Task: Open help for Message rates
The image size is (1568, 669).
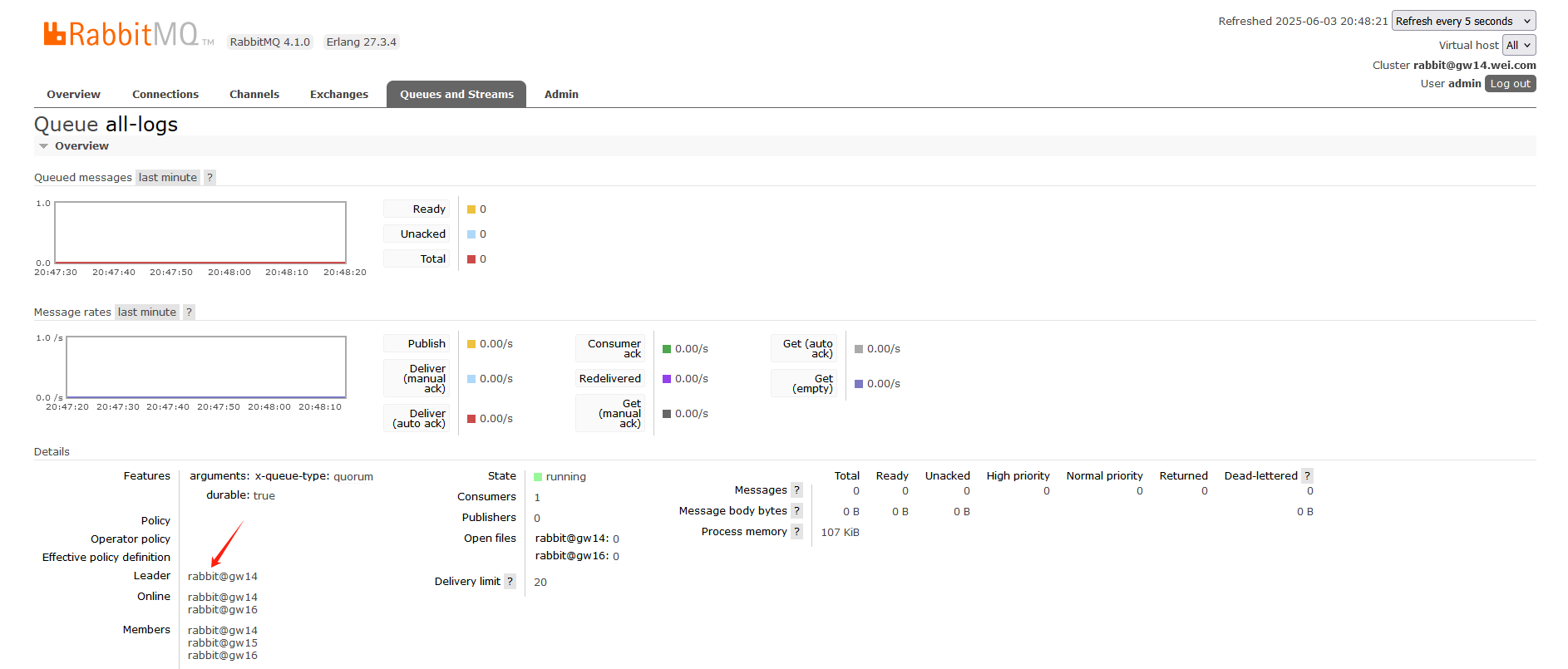Action: (189, 312)
